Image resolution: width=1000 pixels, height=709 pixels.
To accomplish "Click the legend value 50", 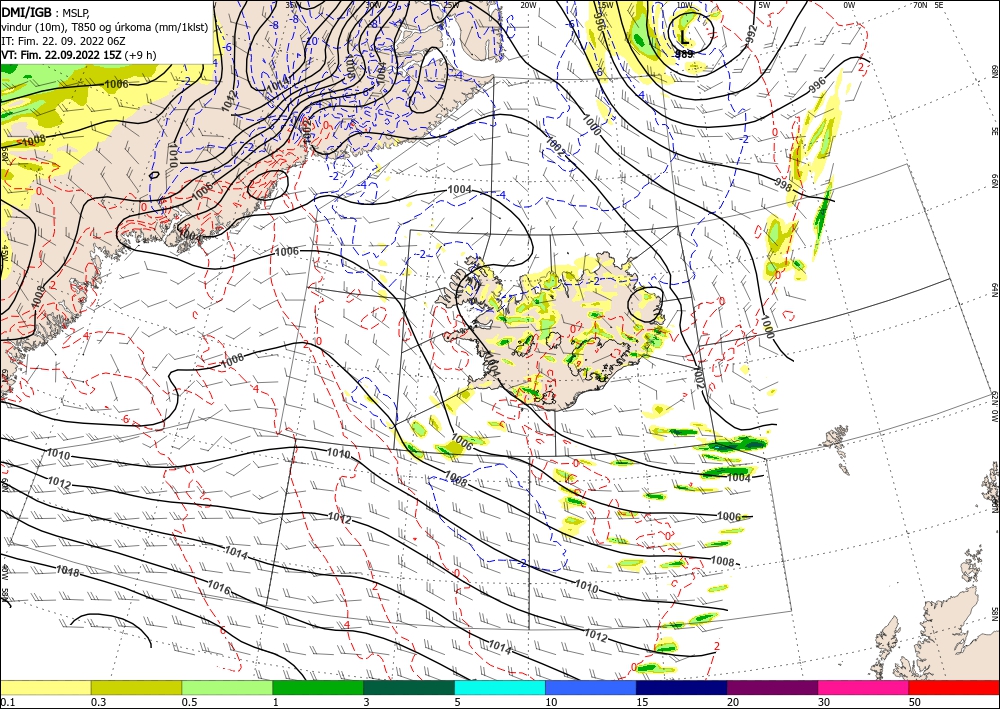I will point(915,702).
